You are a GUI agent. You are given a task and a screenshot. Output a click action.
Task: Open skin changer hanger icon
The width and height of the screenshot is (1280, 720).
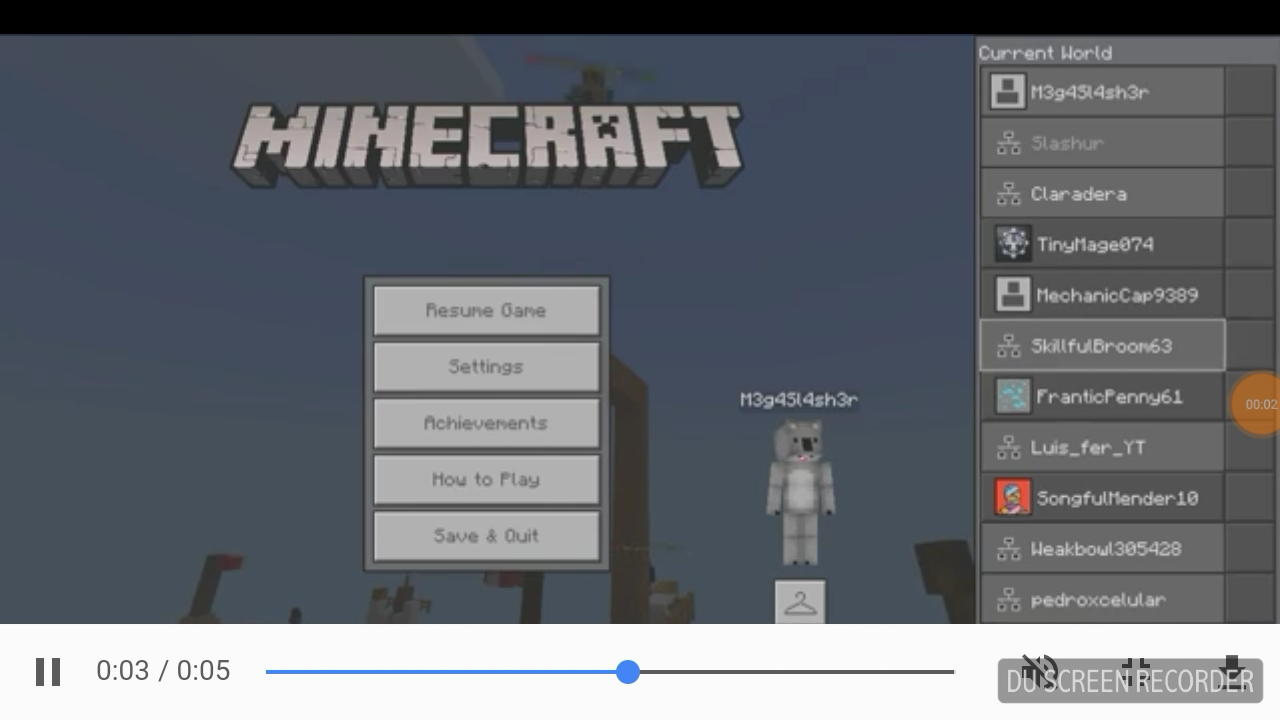pyautogui.click(x=800, y=603)
